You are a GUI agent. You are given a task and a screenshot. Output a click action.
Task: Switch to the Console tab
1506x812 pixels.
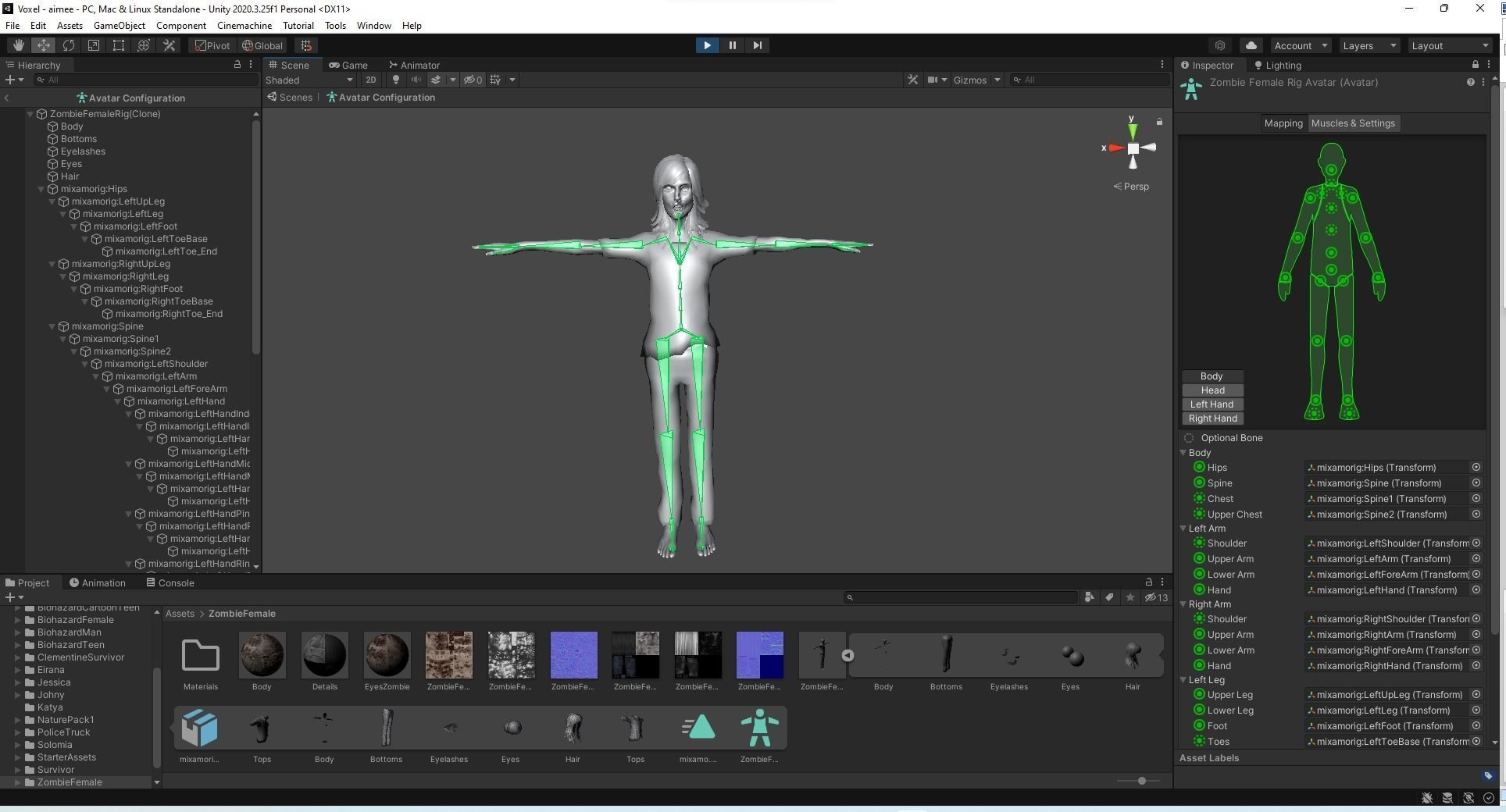point(170,582)
